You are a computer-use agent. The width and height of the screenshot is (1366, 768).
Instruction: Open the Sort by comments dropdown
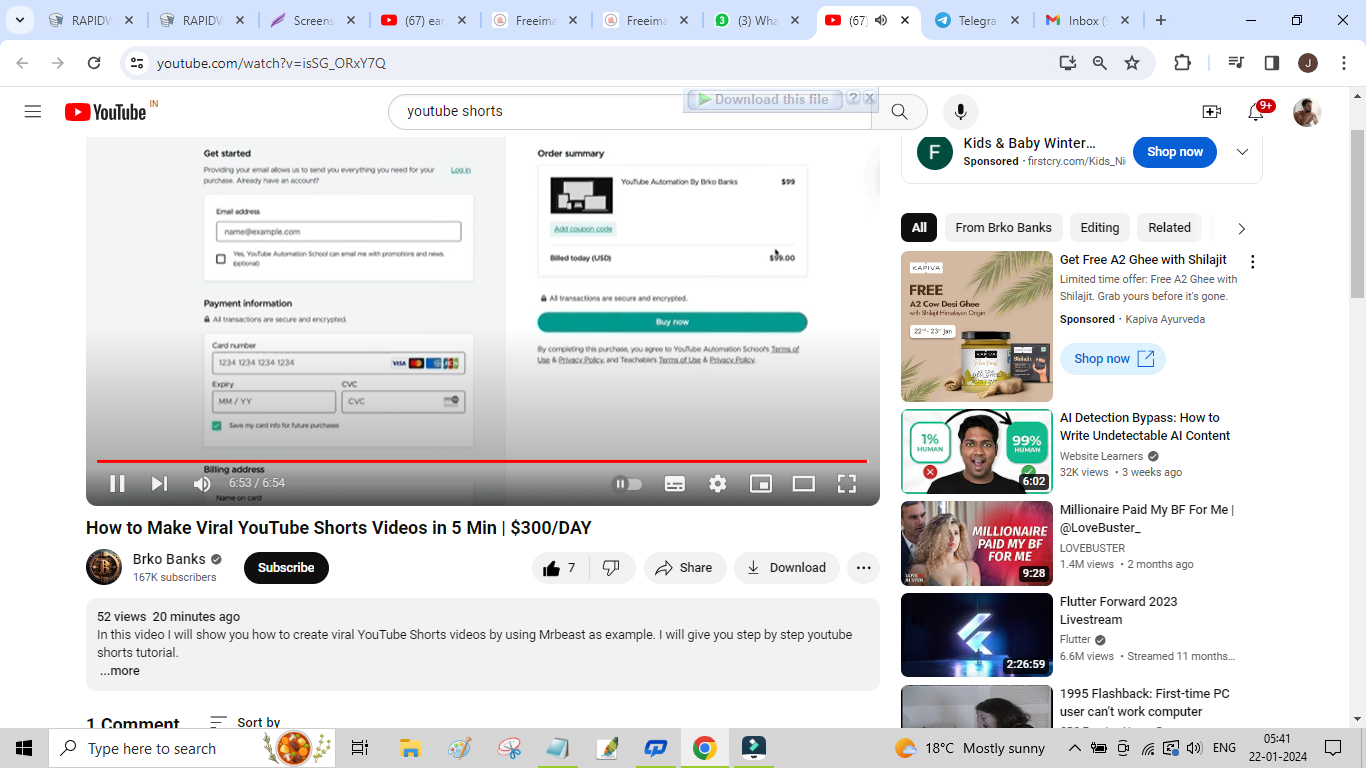(x=245, y=722)
